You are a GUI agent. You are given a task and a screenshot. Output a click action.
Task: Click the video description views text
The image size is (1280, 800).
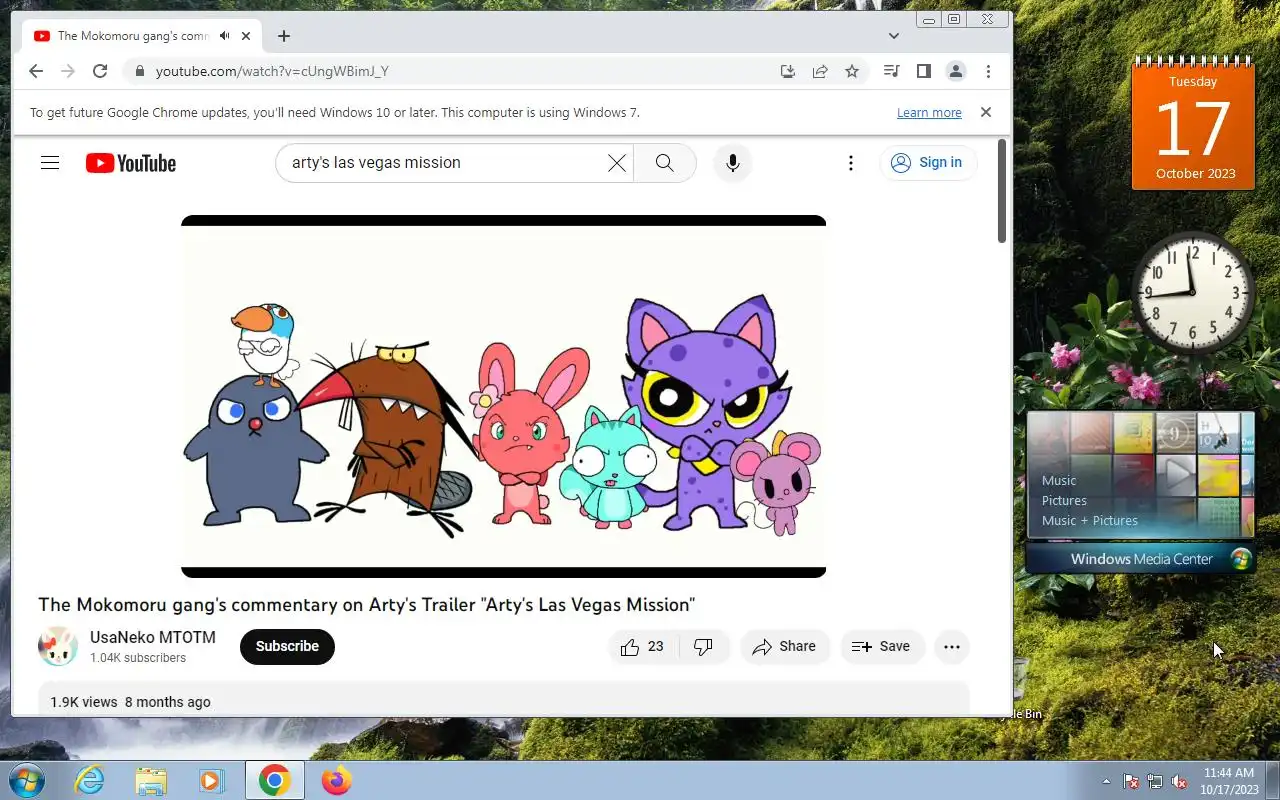point(84,702)
